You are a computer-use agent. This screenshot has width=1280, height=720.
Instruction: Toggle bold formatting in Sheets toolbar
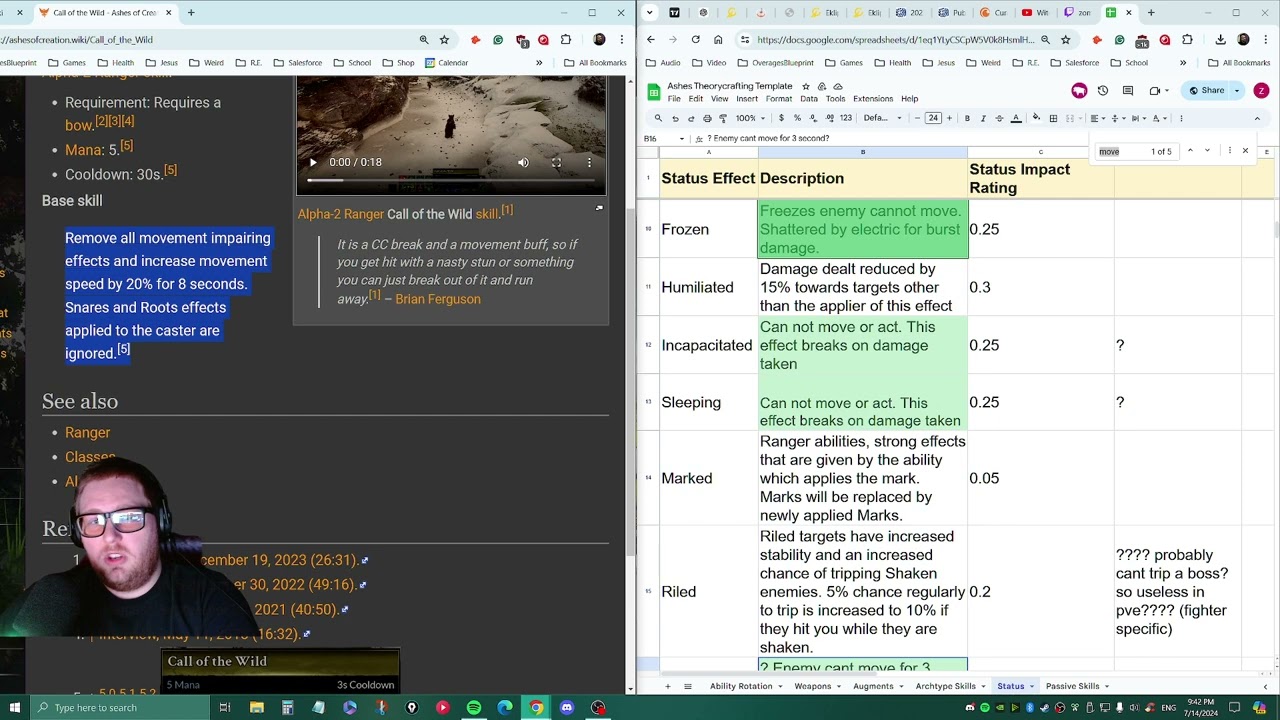[x=967, y=118]
